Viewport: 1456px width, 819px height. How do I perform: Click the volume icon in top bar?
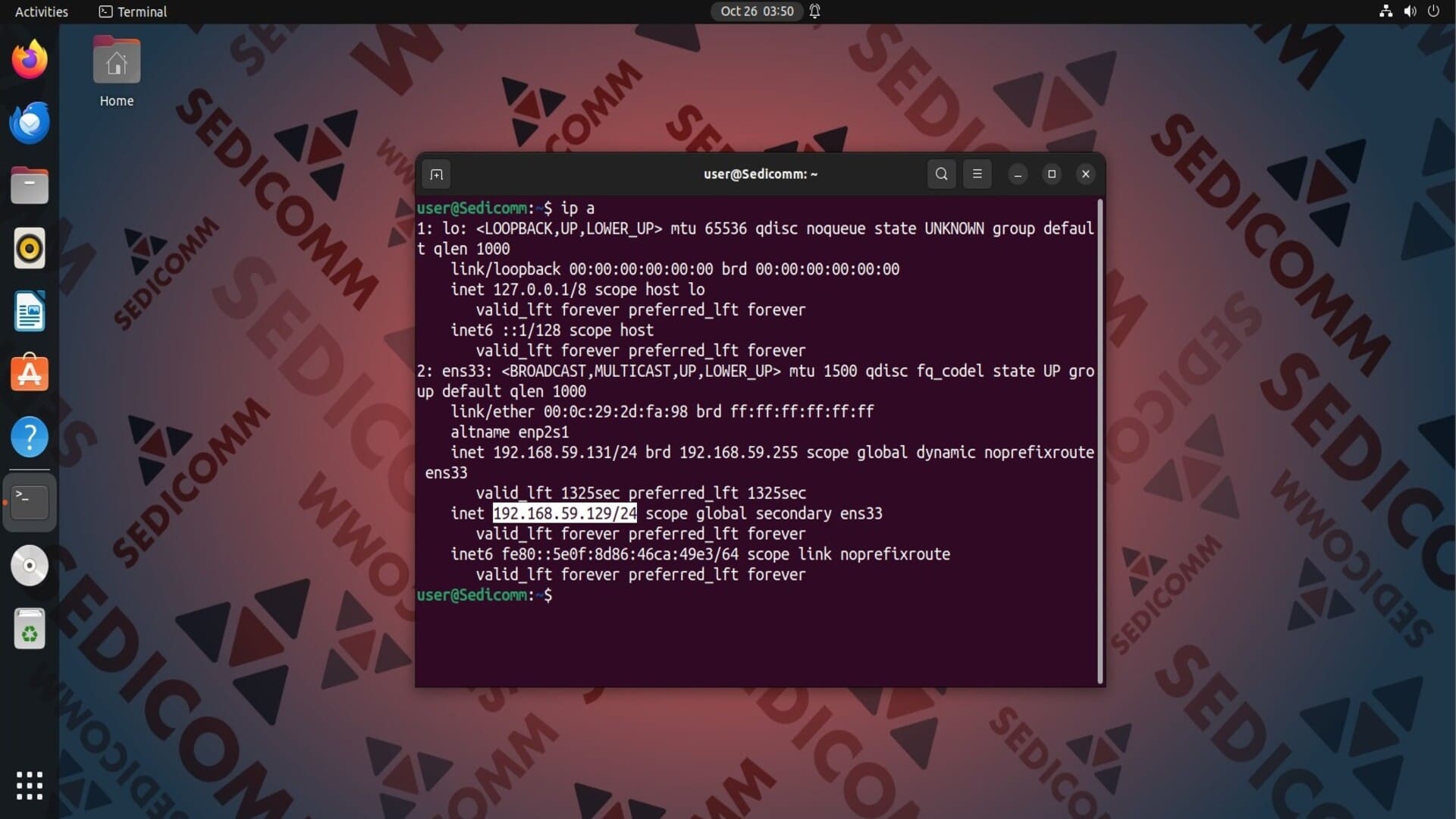pyautogui.click(x=1410, y=11)
